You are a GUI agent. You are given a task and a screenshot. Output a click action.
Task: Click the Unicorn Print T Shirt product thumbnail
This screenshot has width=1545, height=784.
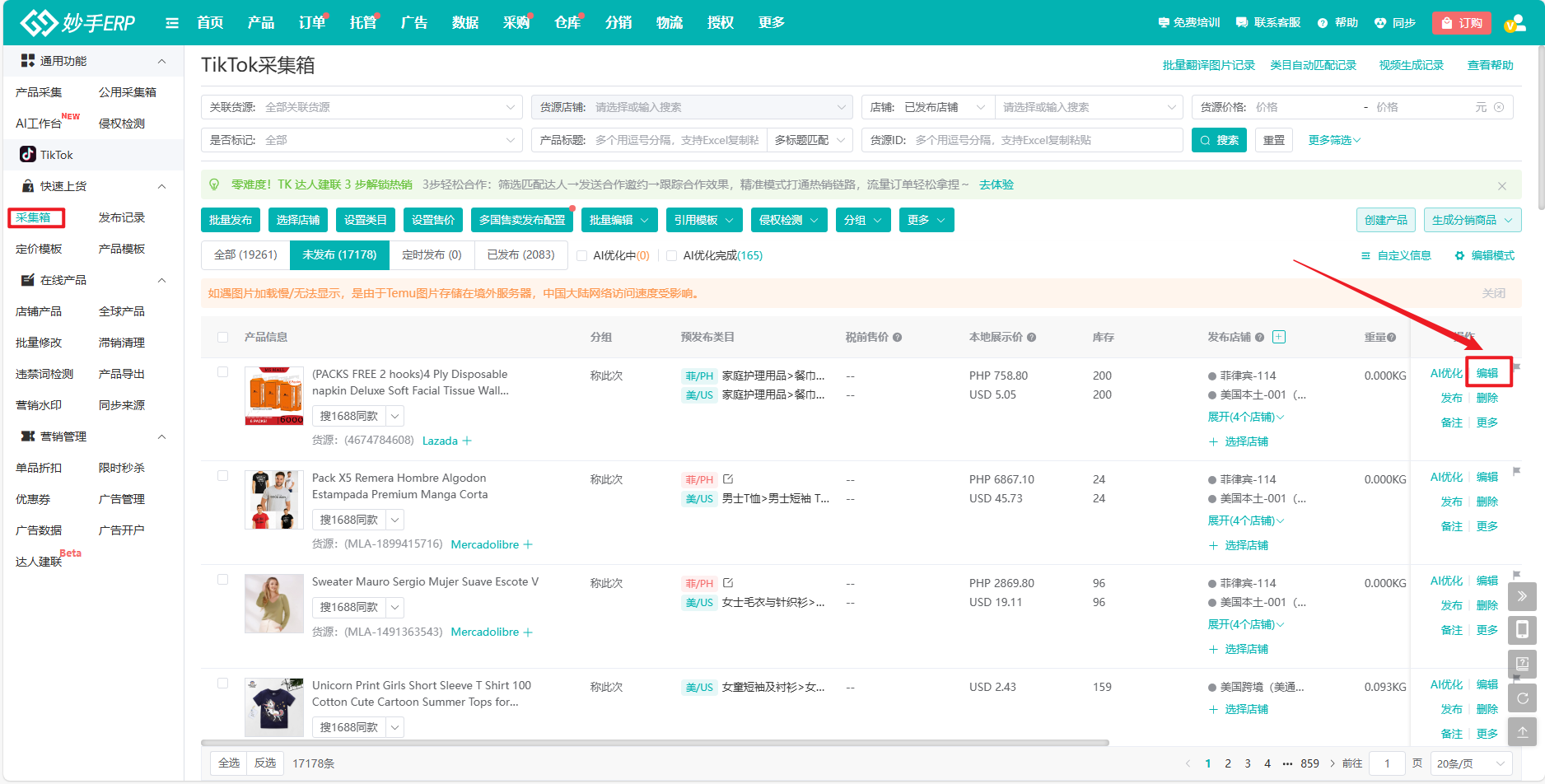[x=274, y=707]
